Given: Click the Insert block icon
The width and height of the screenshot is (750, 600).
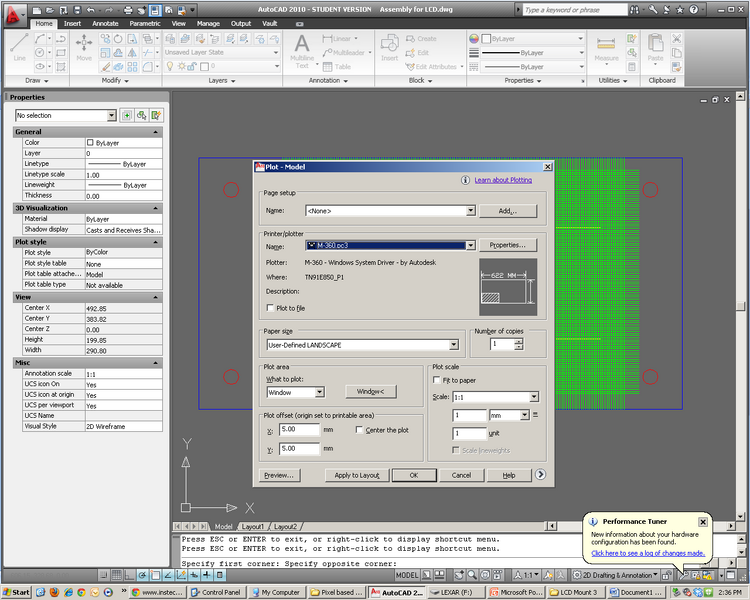Looking at the screenshot, I should click(x=389, y=47).
